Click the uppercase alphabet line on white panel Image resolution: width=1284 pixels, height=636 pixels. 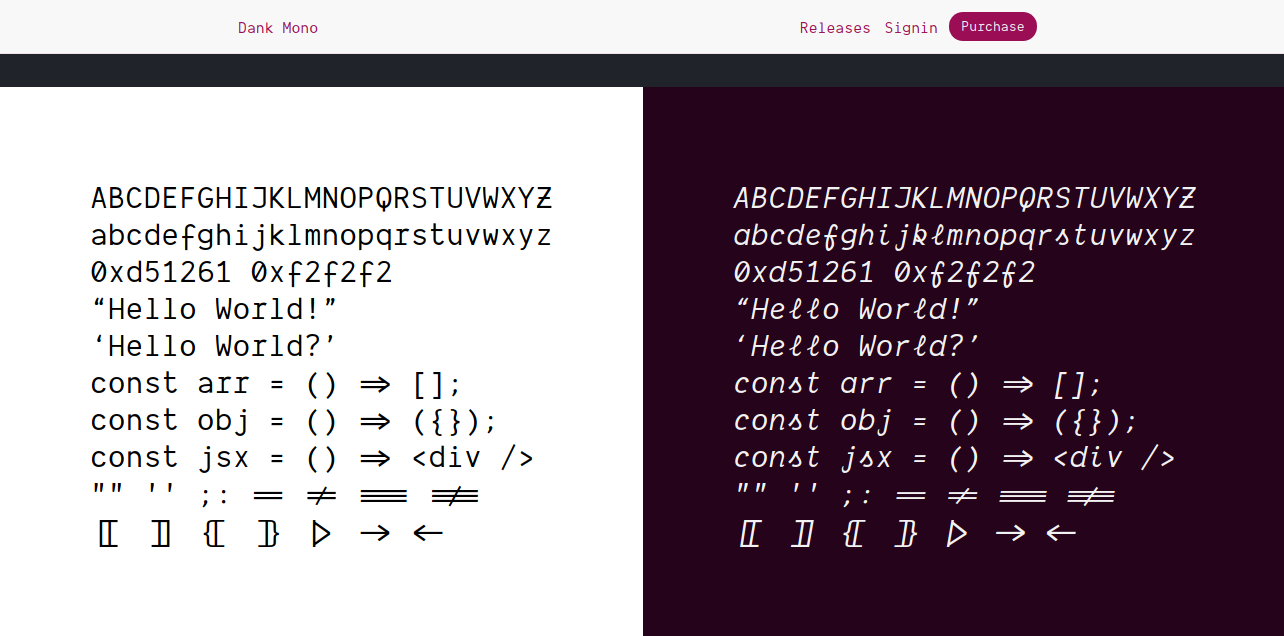[x=321, y=199]
